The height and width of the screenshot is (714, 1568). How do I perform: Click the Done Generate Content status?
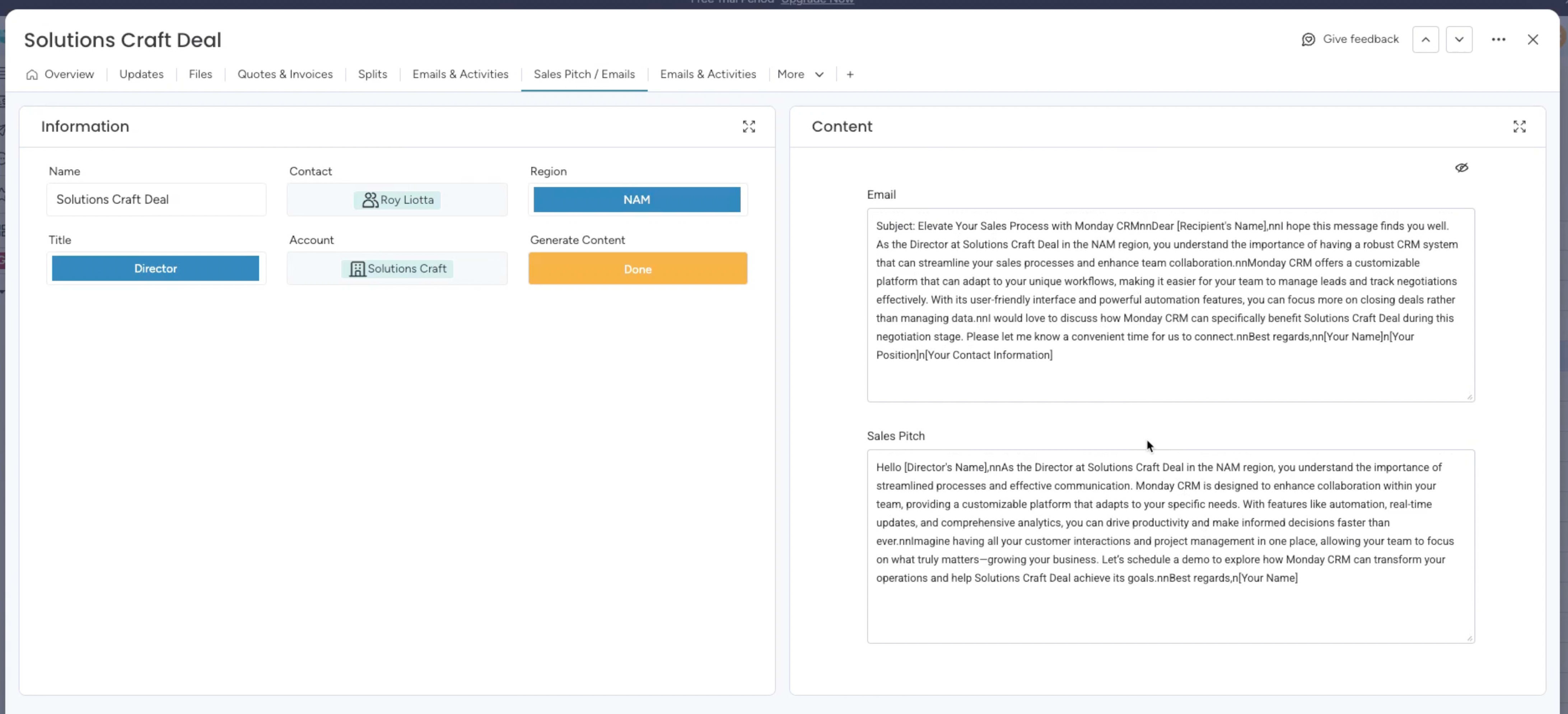[638, 269]
